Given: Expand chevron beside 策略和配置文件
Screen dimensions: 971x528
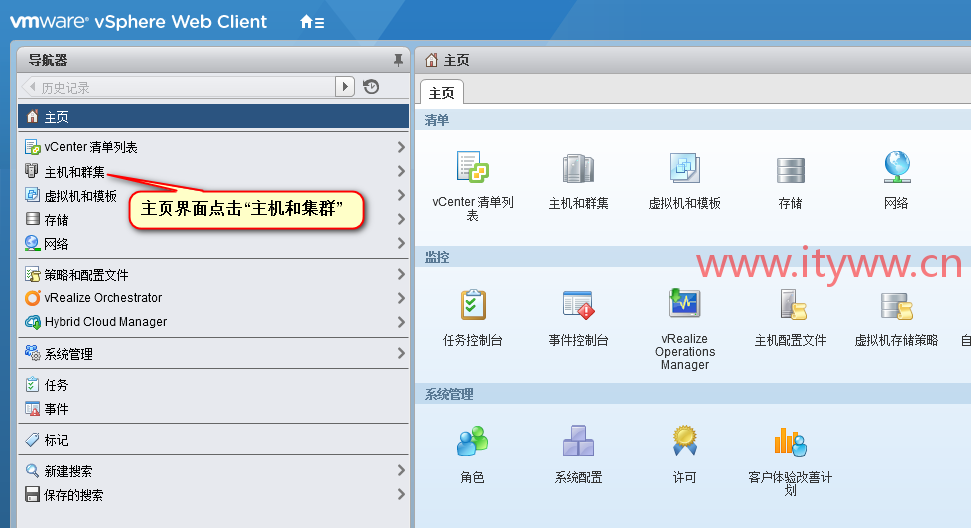Looking at the screenshot, I should 401,274.
